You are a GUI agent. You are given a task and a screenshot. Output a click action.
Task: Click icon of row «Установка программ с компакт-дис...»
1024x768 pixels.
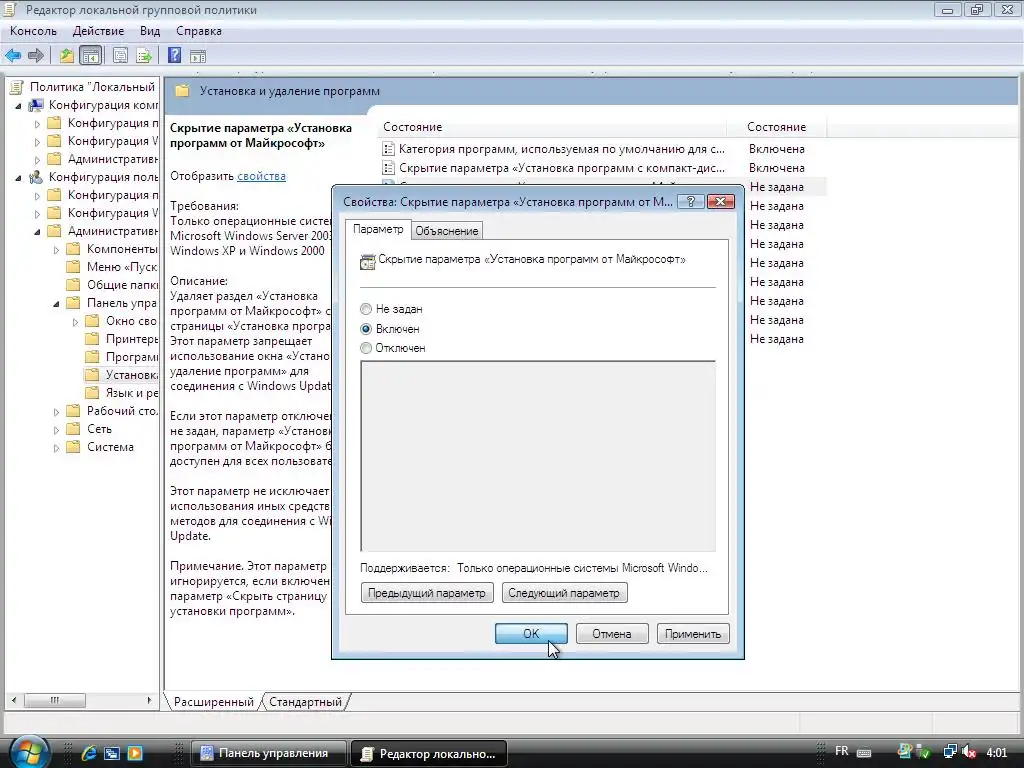point(388,168)
